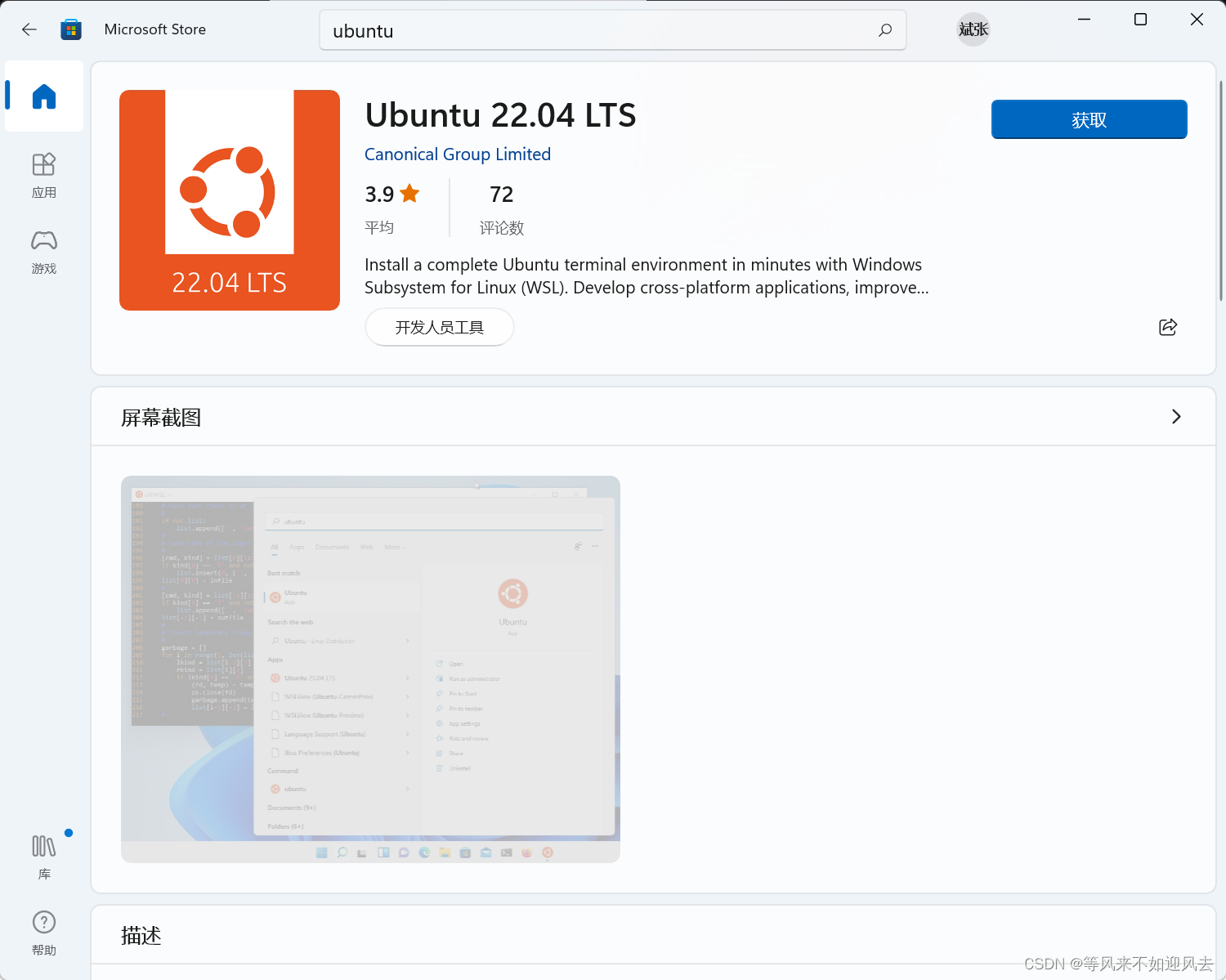The height and width of the screenshot is (980, 1226).
Task: Navigate back with the arrow icon
Action: [29, 29]
